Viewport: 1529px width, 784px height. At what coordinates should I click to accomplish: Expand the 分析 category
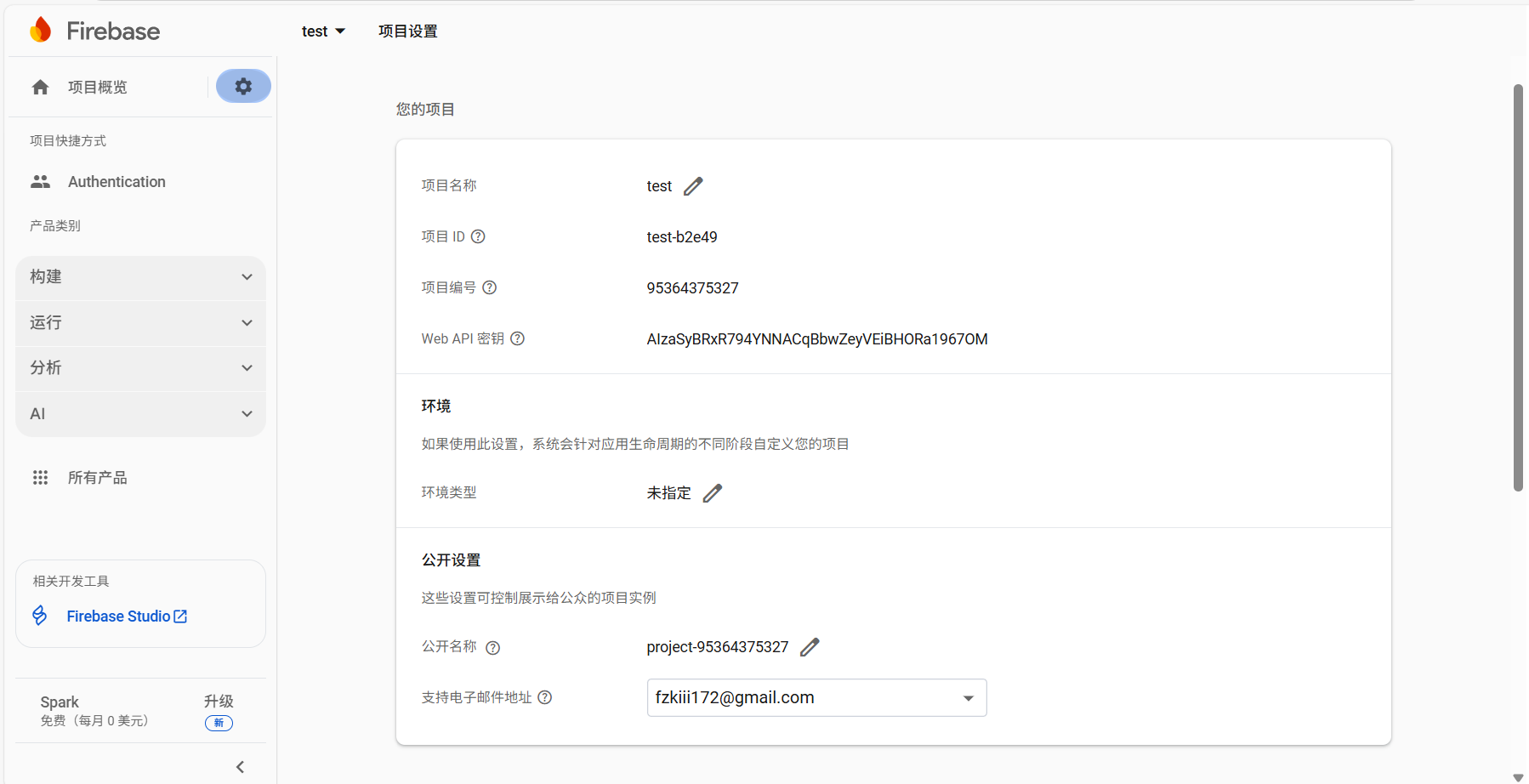(140, 368)
